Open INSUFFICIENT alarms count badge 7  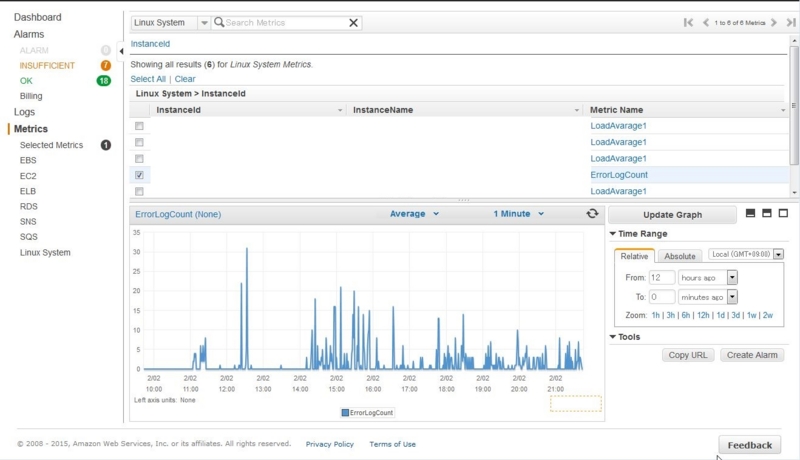106,65
